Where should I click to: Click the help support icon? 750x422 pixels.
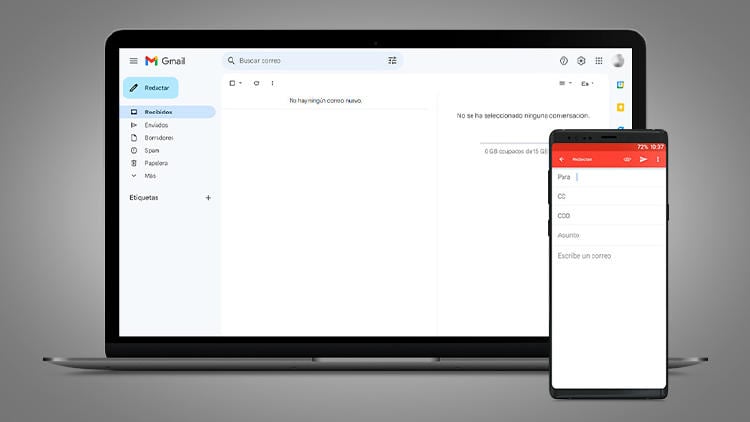coord(564,61)
